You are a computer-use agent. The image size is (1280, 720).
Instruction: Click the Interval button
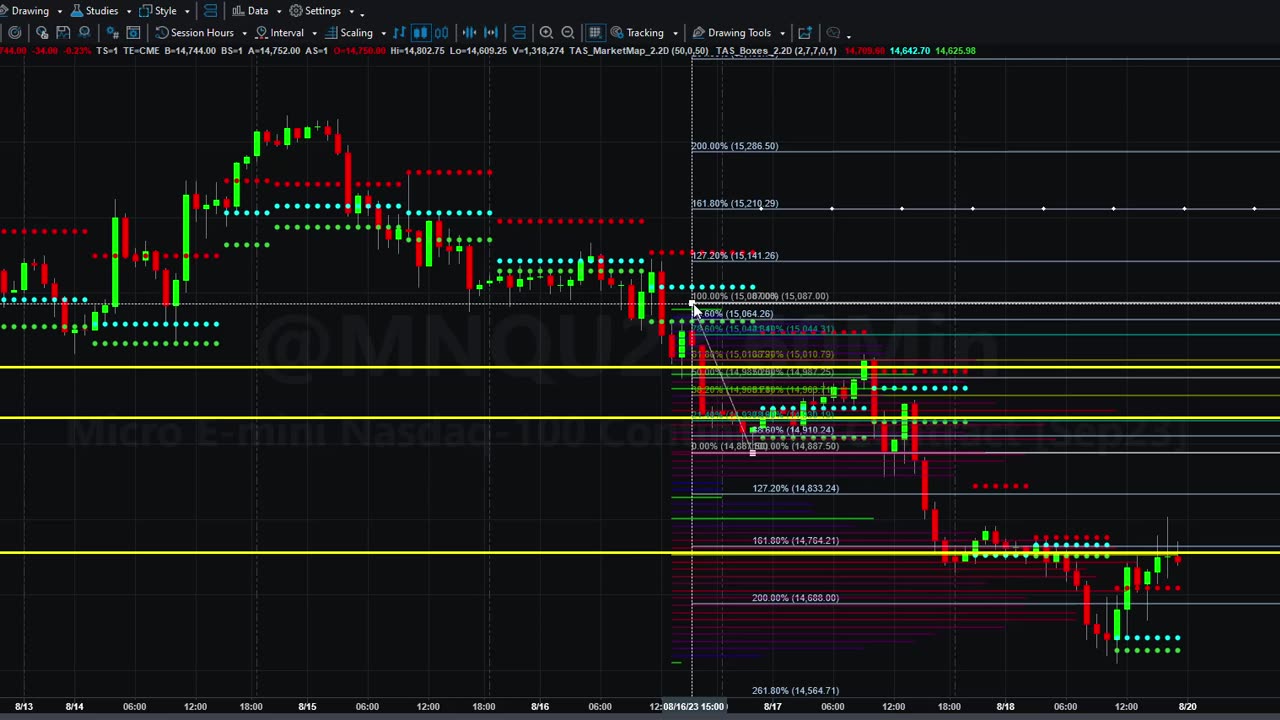pyautogui.click(x=279, y=33)
